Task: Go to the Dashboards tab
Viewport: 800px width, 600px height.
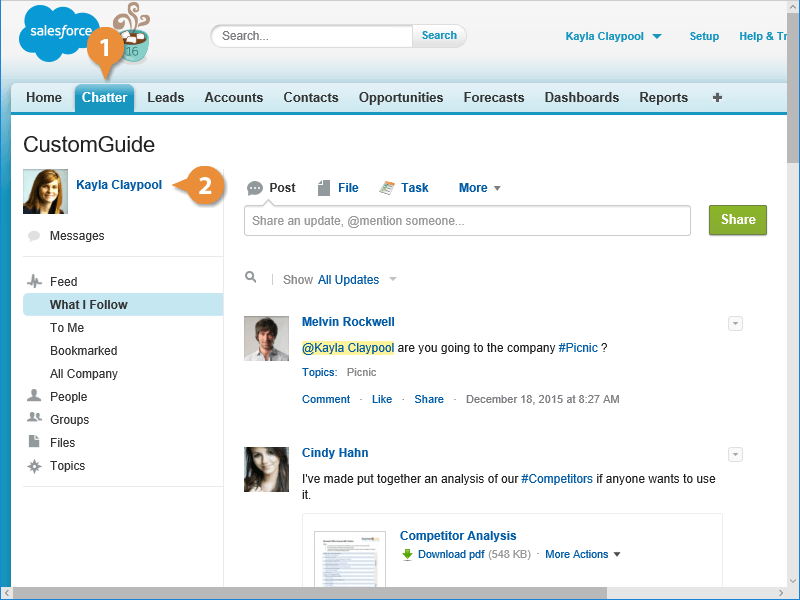Action: [581, 98]
